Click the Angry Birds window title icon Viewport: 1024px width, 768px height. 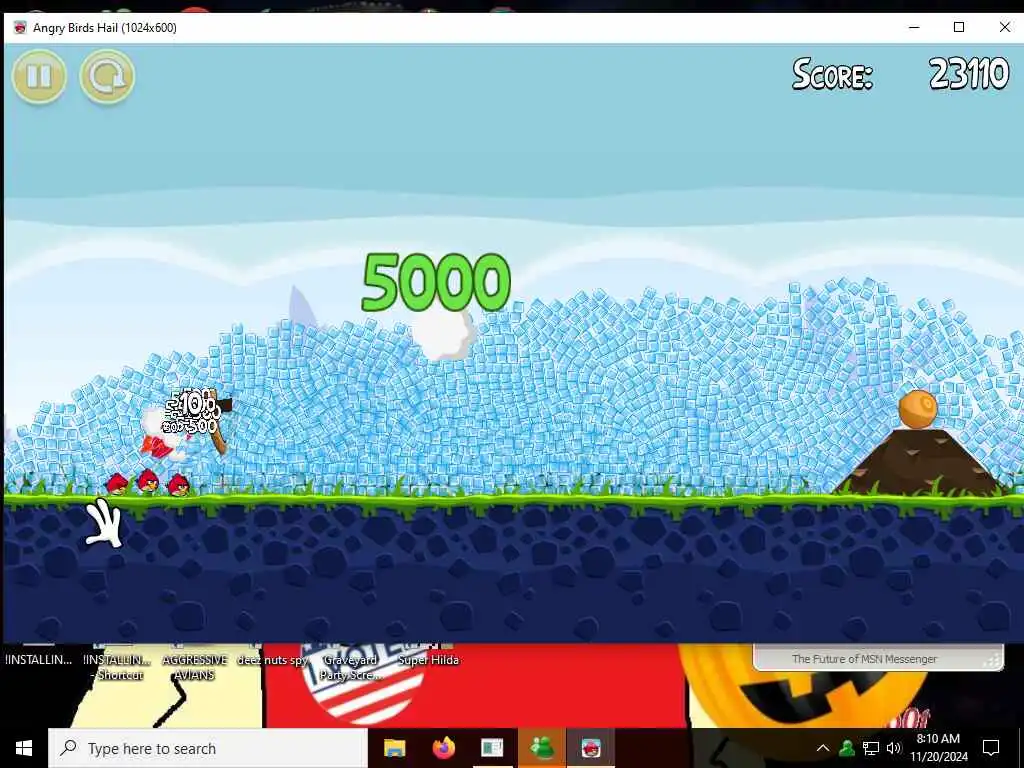pyautogui.click(x=20, y=27)
